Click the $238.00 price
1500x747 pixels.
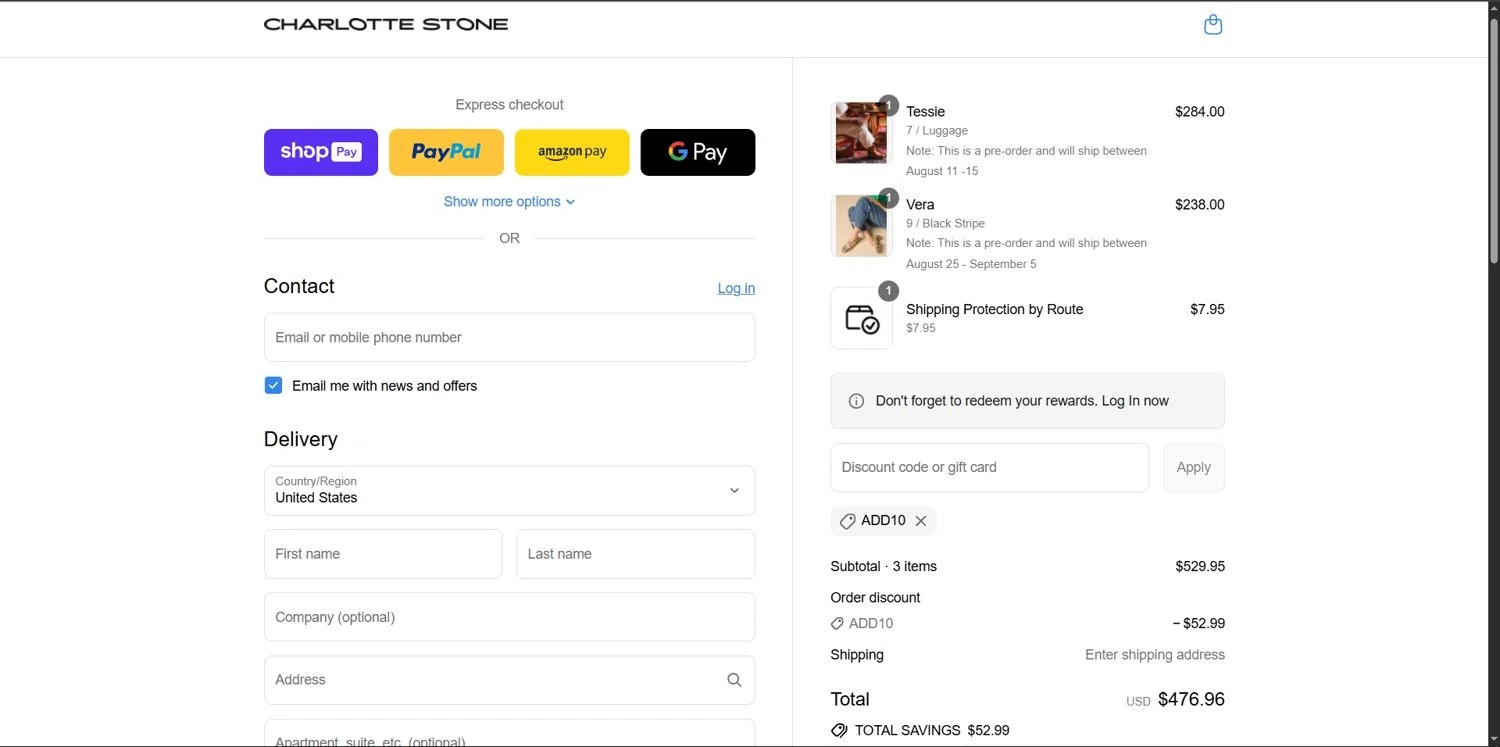coord(1200,204)
